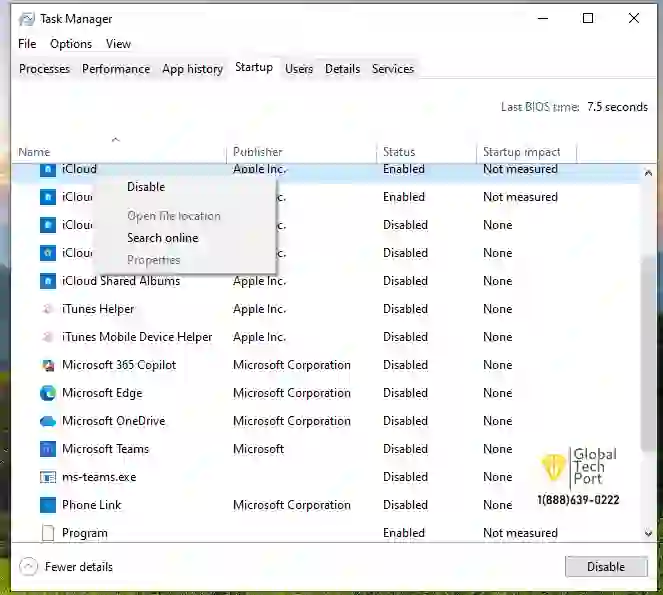The image size is (663, 595).
Task: Click the Program blank file icon
Action: pos(48,533)
